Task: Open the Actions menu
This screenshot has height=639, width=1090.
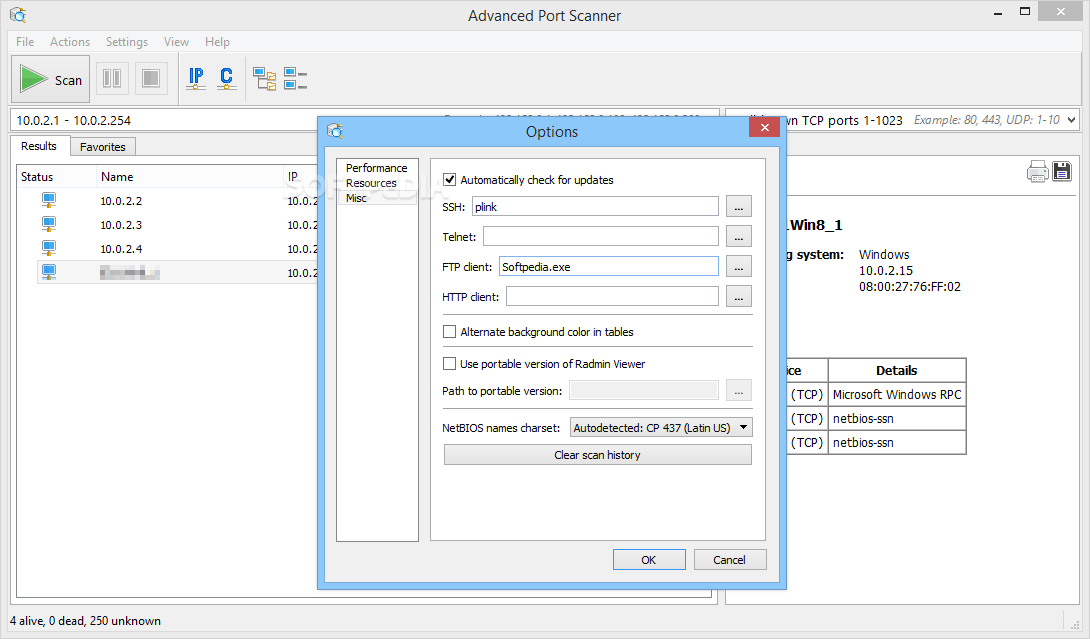Action: point(70,42)
